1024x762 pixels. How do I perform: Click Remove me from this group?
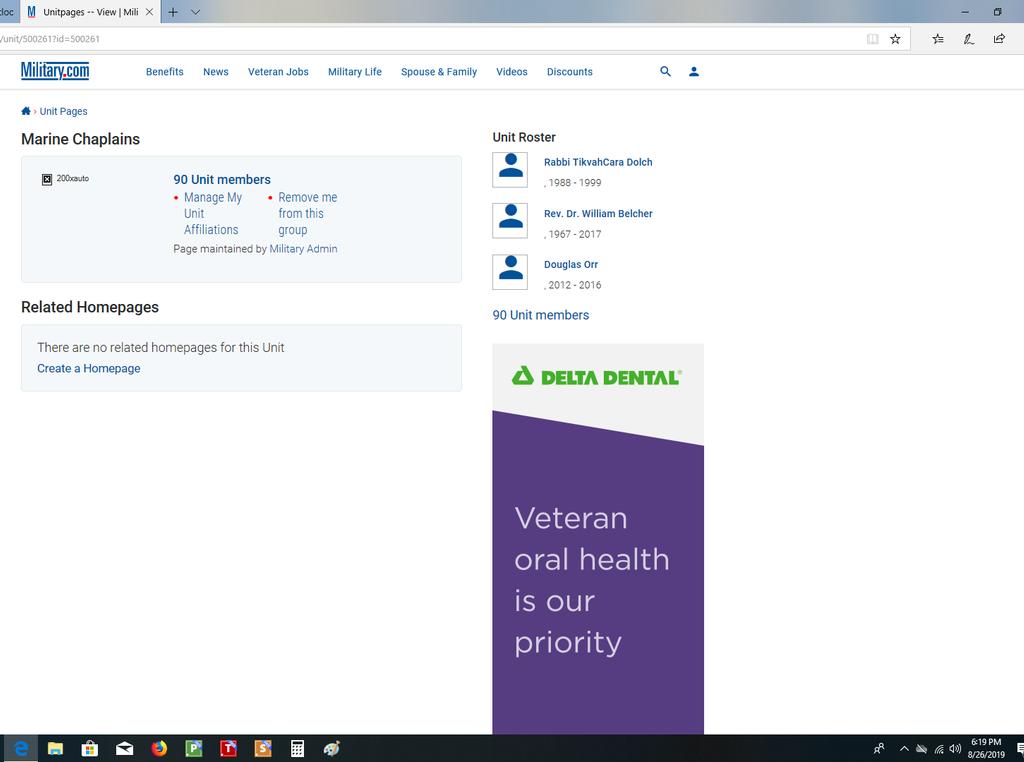coord(307,213)
